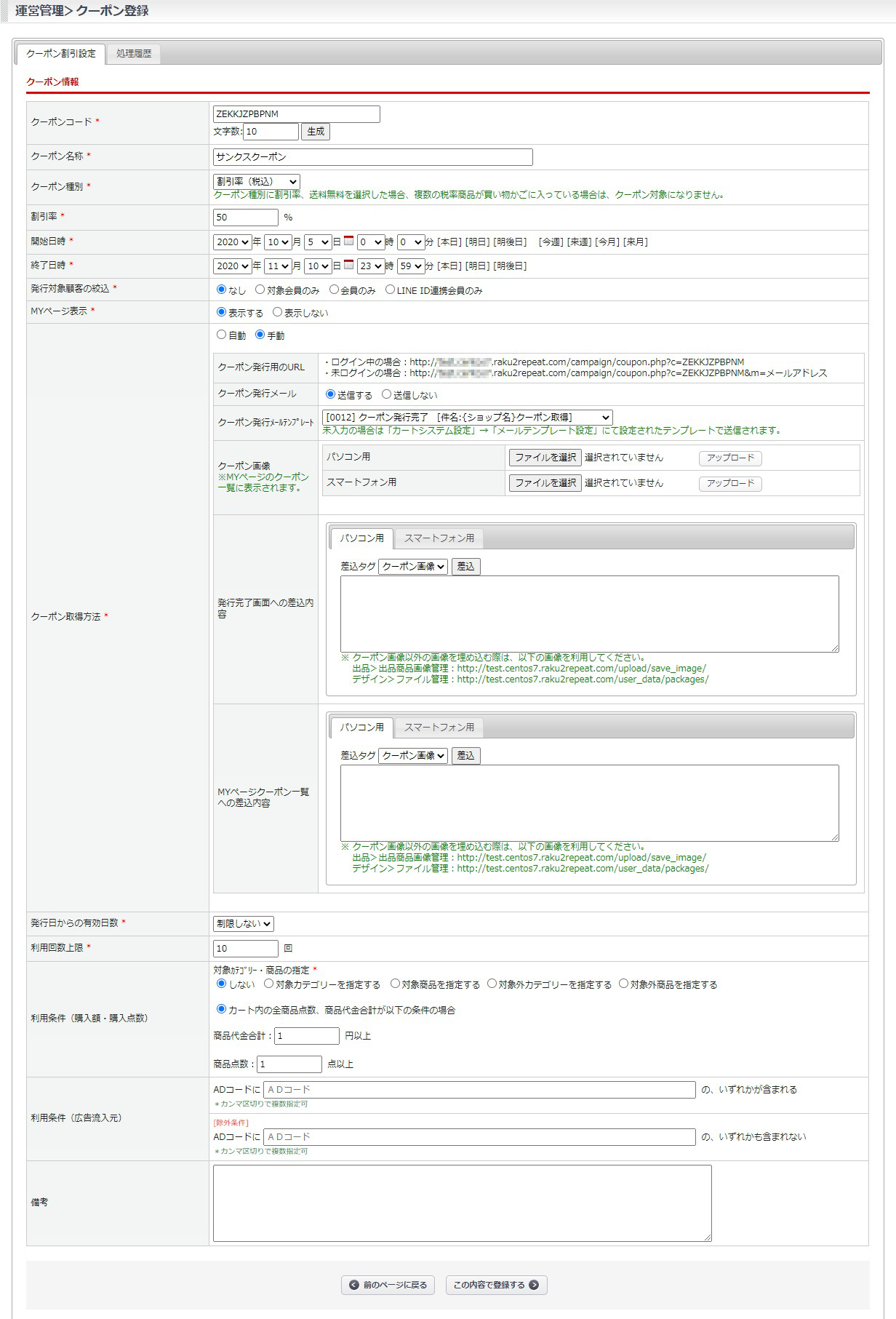Click the MYページクーポン一覧 insert content textarea
Viewport: 896px width, 1319px height.
(x=590, y=803)
